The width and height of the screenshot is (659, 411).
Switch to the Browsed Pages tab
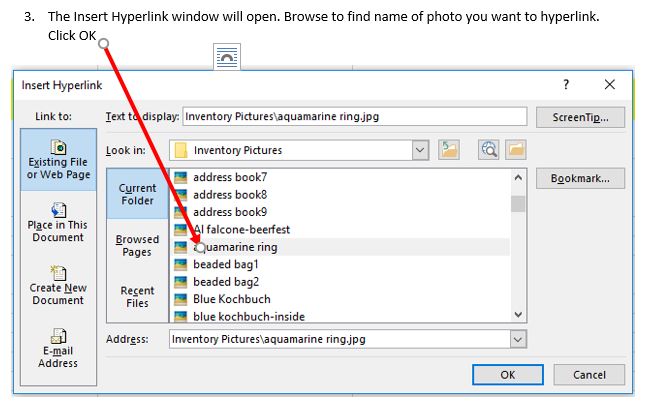coord(137,246)
